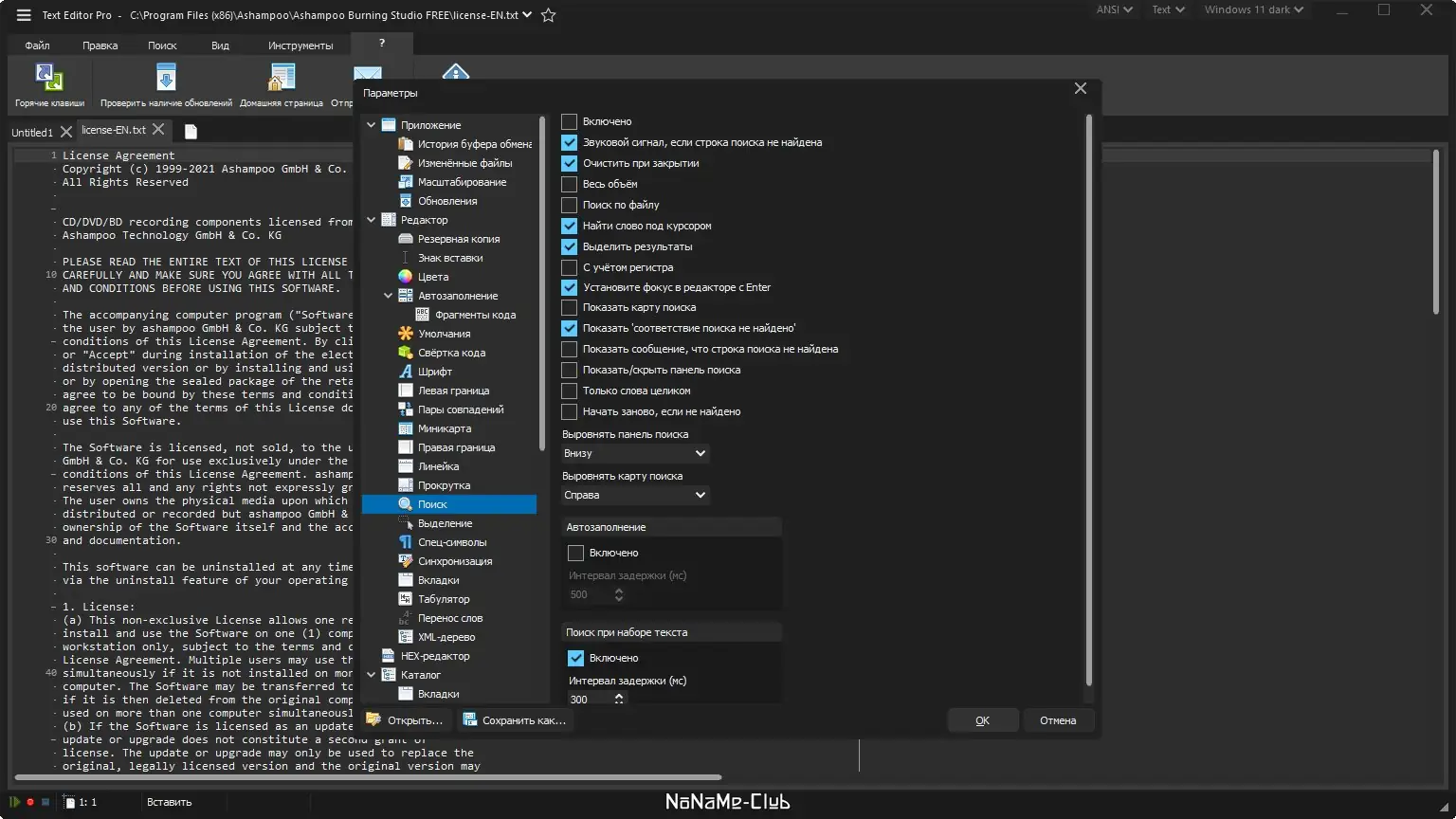Click the Отмена button
The height and width of the screenshot is (819, 1456).
[1058, 720]
